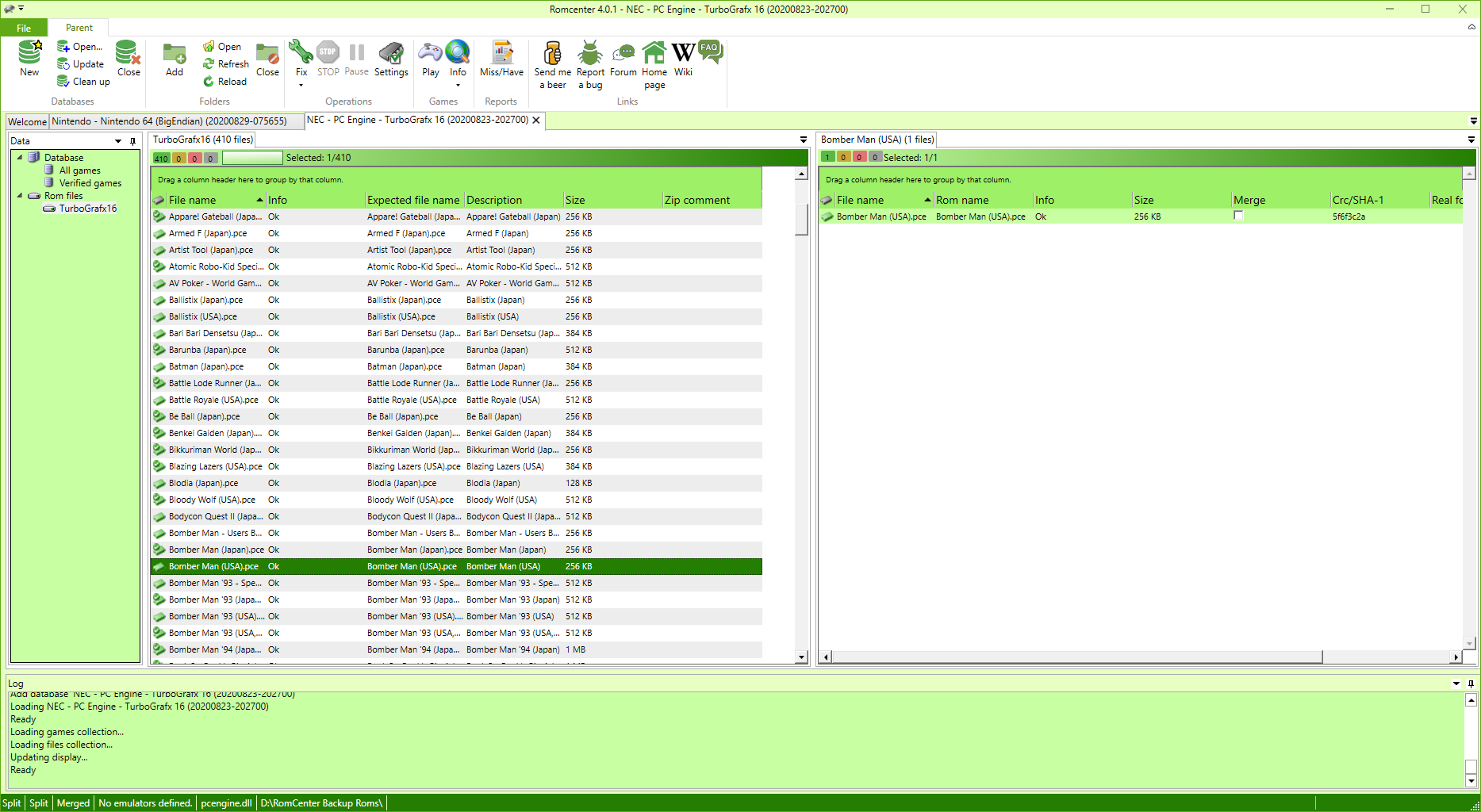Toggle green 1 filter in Bomber Man panel

point(827,157)
